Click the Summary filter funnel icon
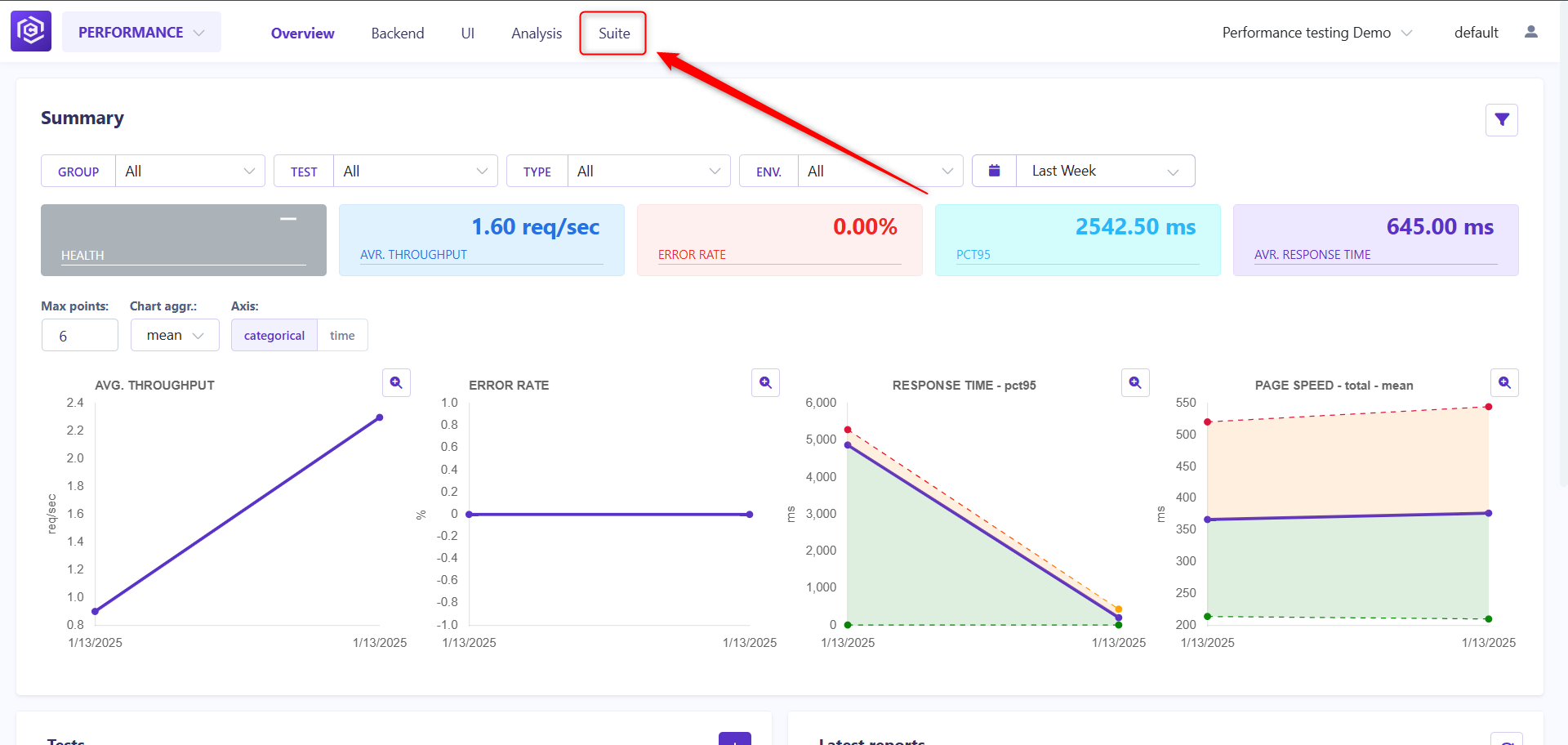Image resolution: width=1568 pixels, height=745 pixels. coord(1501,120)
